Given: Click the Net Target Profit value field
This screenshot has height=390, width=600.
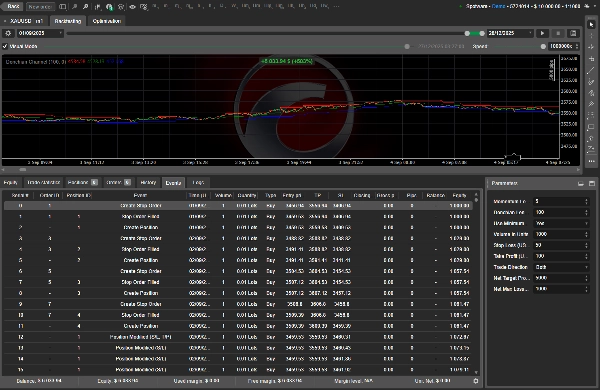Looking at the screenshot, I should [561, 278].
